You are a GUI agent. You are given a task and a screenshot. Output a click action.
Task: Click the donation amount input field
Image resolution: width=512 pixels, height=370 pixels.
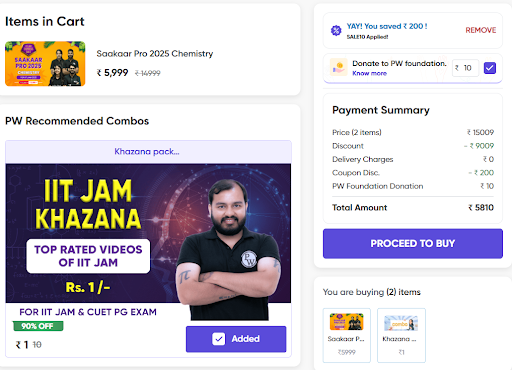(465, 68)
